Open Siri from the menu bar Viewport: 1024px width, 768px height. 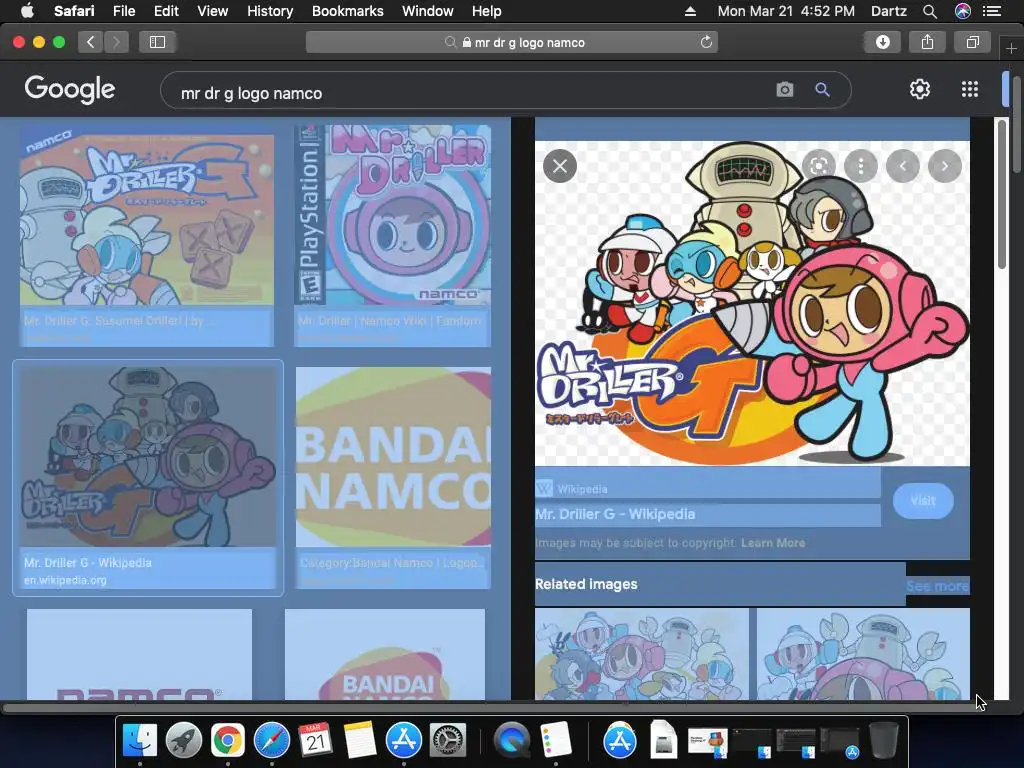[963, 11]
